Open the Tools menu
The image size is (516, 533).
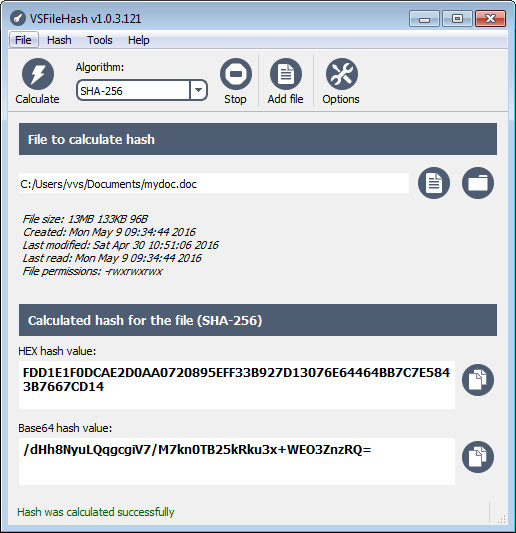[100, 40]
